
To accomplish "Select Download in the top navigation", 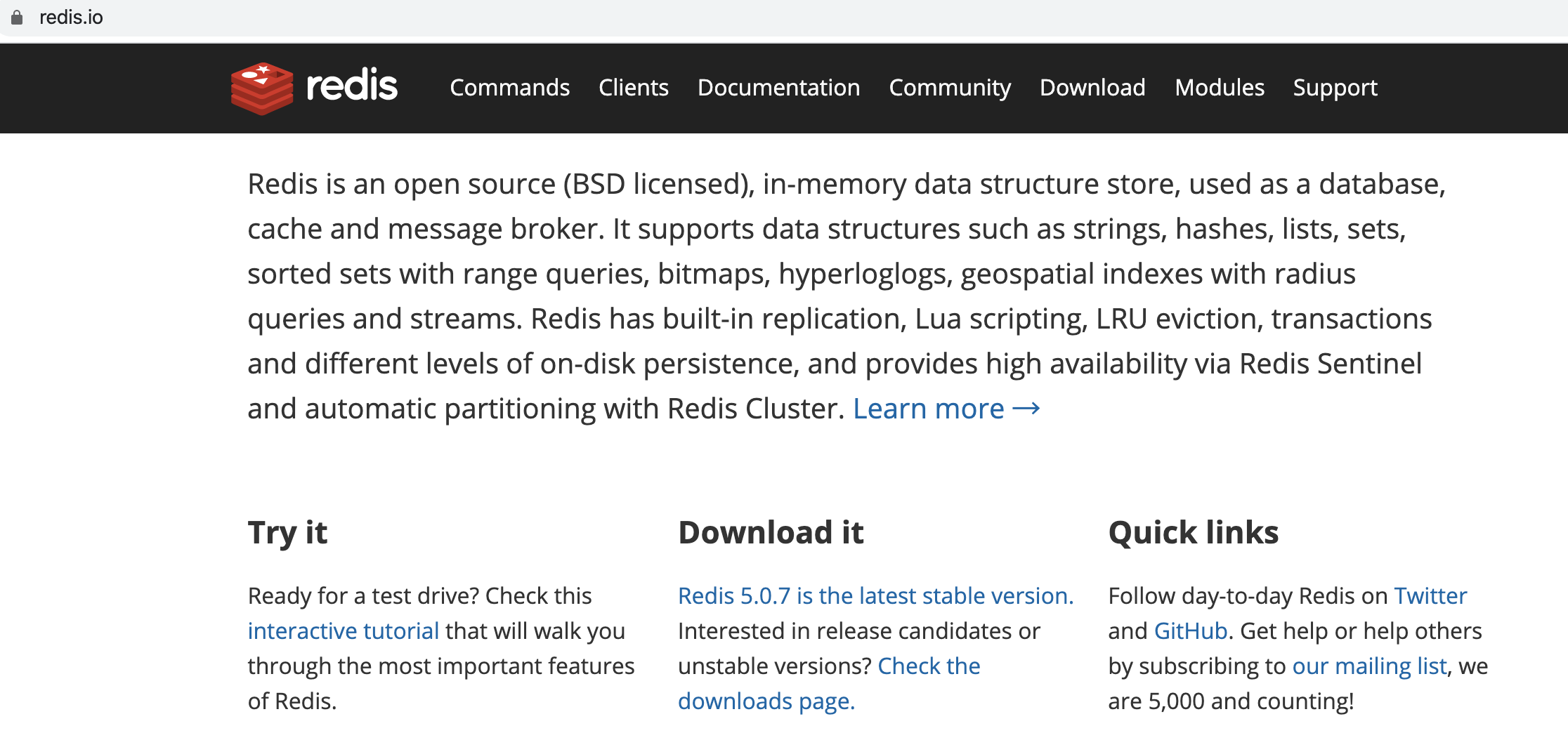I will point(1092,88).
